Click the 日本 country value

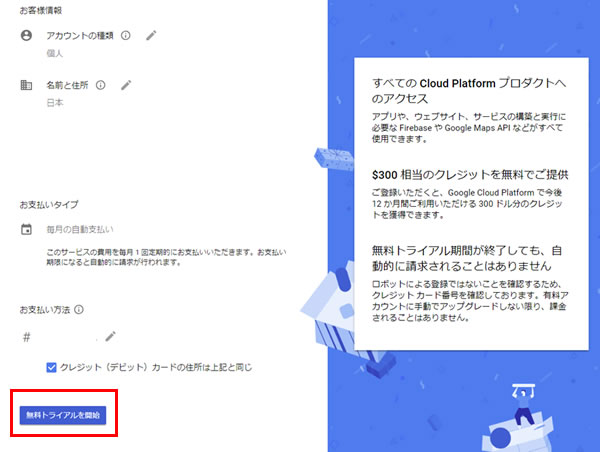click(x=55, y=103)
